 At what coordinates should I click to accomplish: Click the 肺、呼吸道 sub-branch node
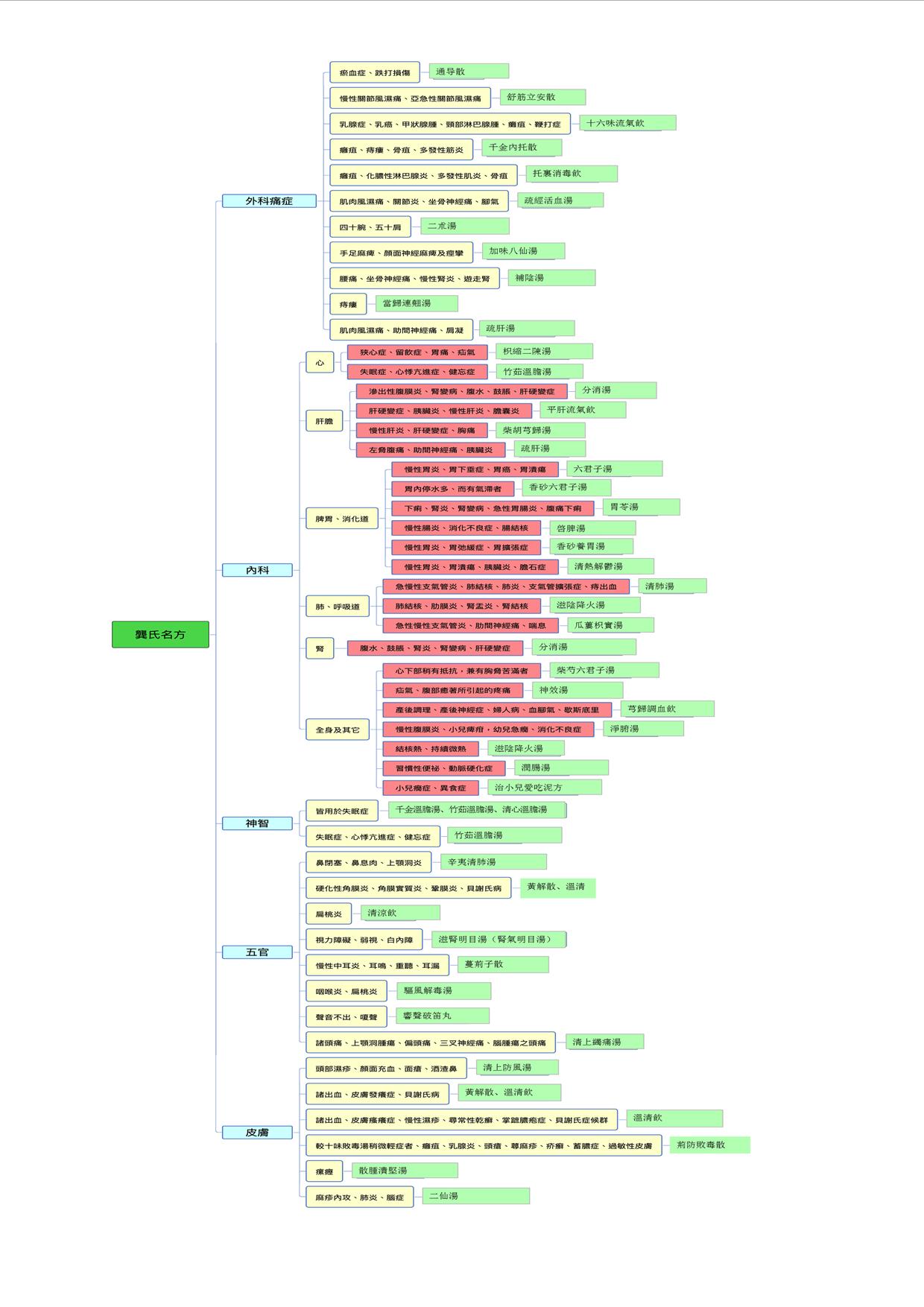338,607
